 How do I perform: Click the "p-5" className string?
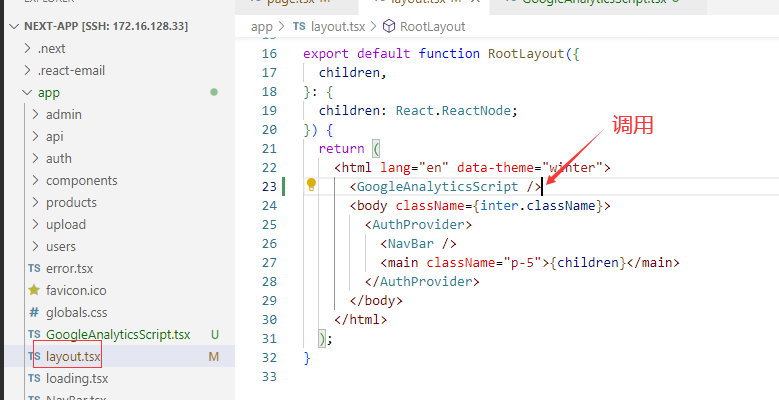tap(523, 263)
